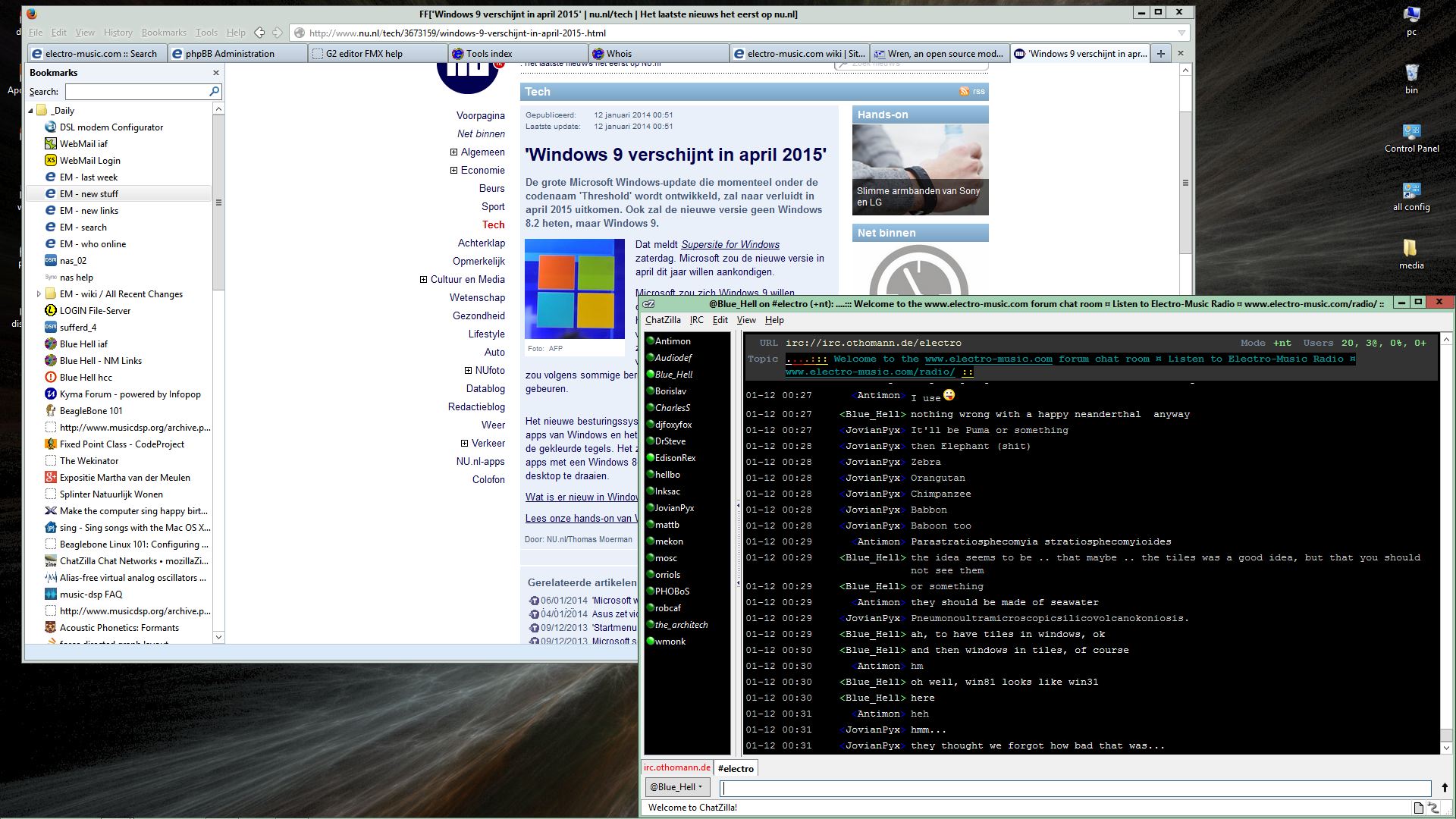The width and height of the screenshot is (1456, 819).
Task: Expand the NUfoto section
Action: coord(468,371)
